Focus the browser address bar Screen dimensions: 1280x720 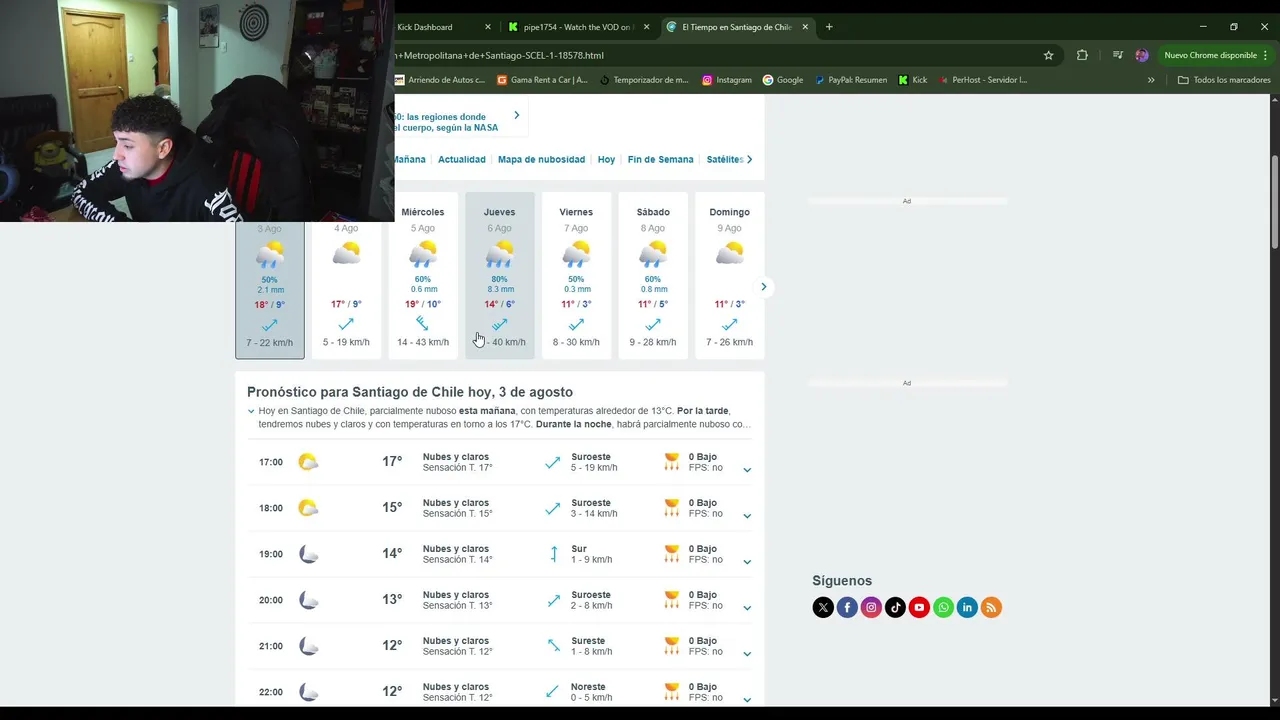(x=715, y=55)
